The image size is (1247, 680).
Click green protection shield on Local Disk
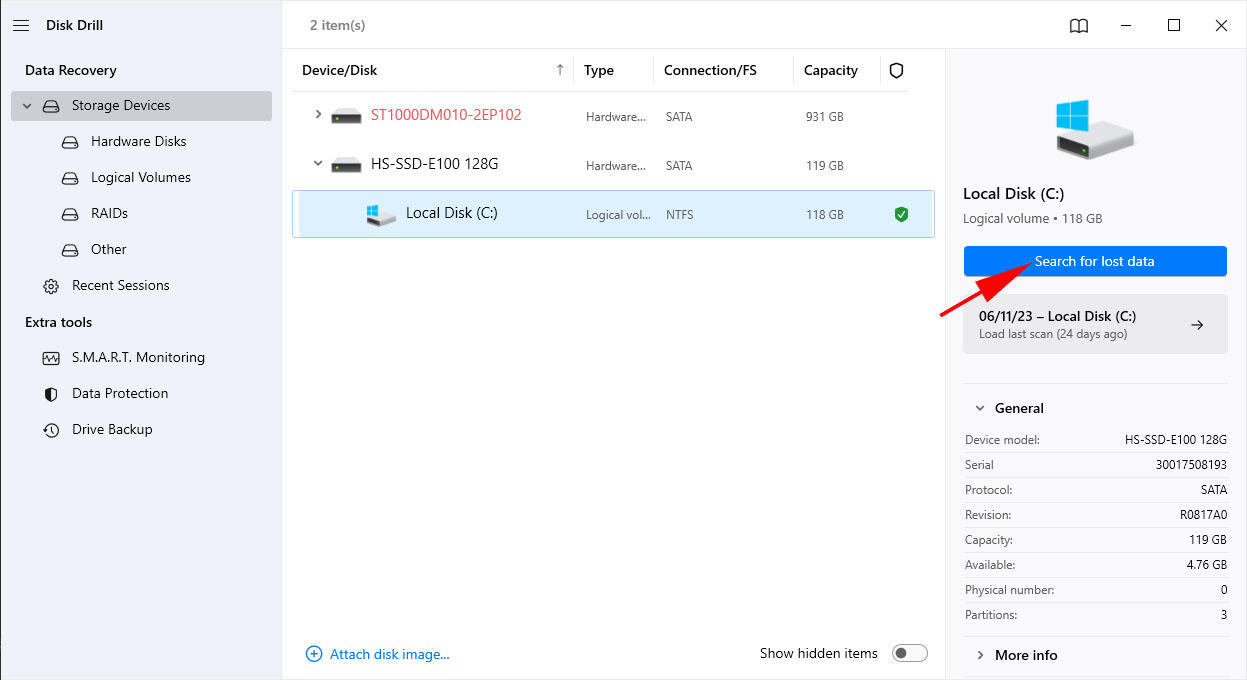(x=901, y=214)
